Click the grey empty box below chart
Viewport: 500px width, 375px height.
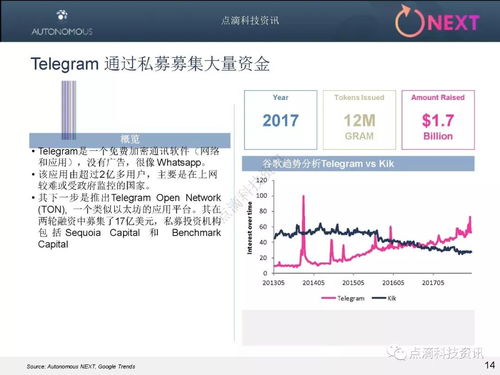tap(358, 327)
